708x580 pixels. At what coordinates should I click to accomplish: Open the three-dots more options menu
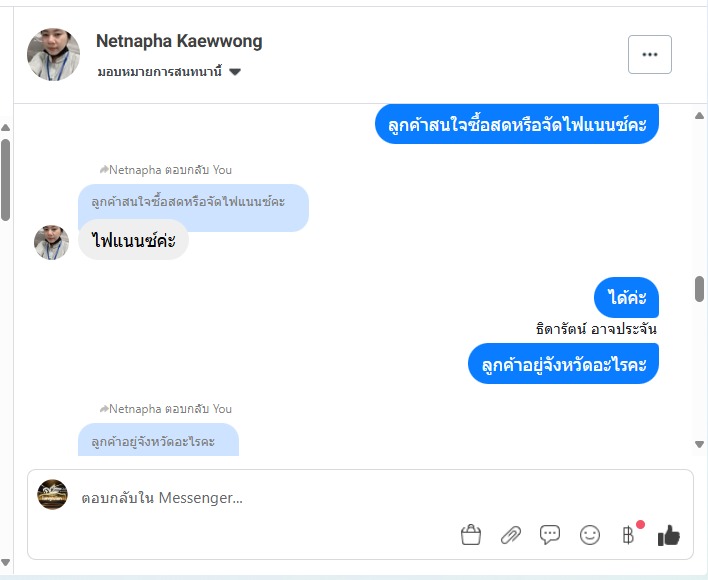pyautogui.click(x=649, y=54)
